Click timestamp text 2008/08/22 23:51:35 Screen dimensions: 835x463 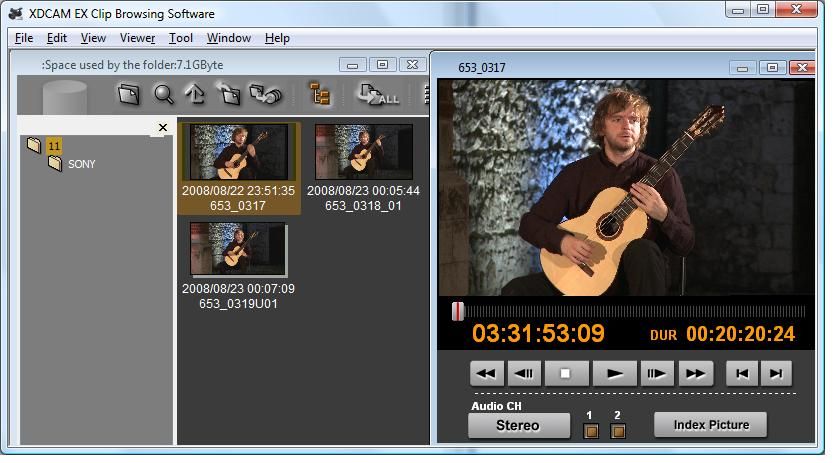click(238, 191)
